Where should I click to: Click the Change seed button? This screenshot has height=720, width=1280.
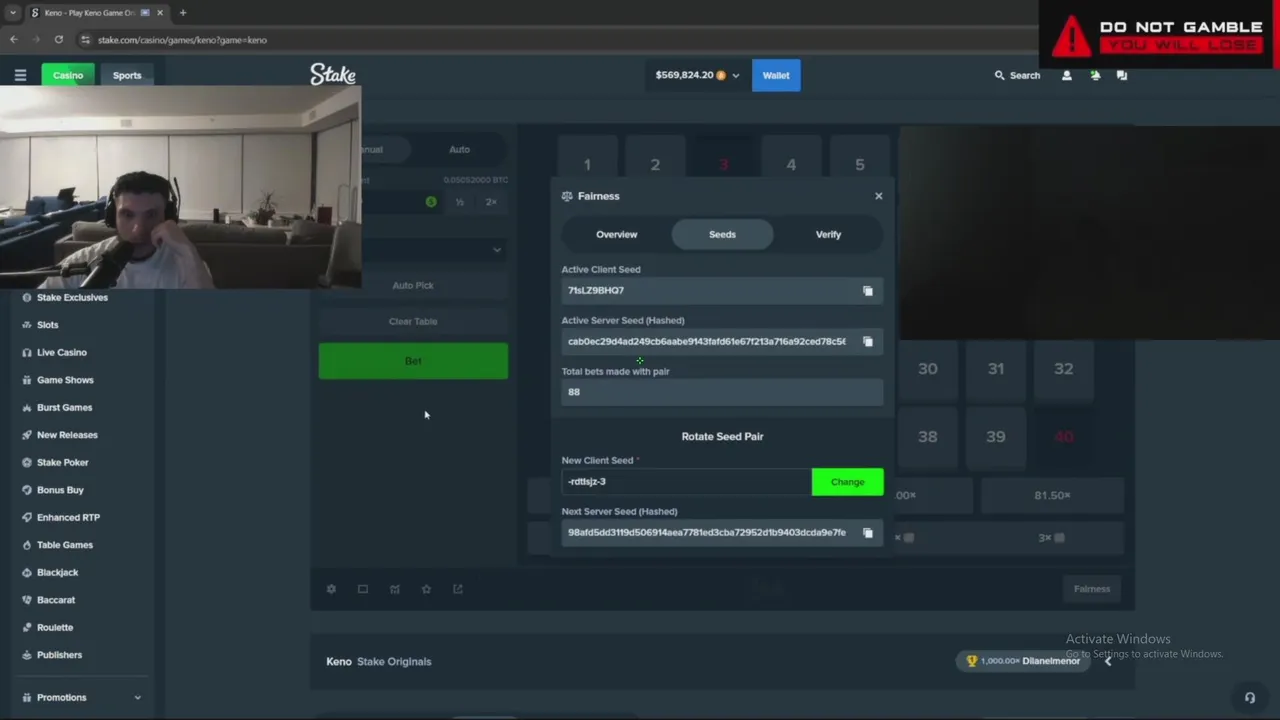(x=847, y=482)
